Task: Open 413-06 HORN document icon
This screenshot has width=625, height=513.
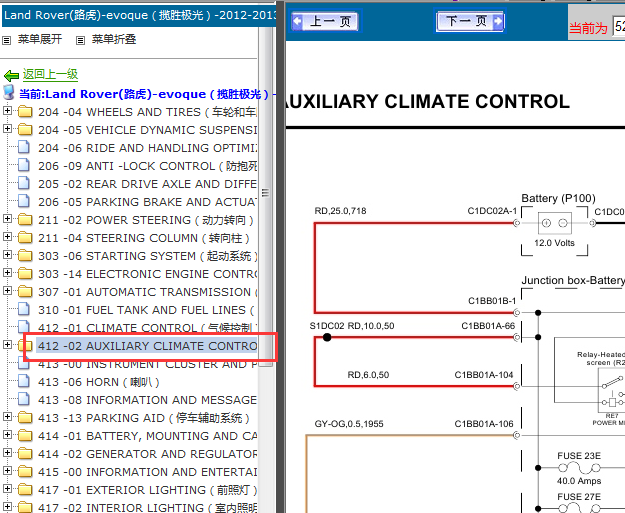Action: pyautogui.click(x=24, y=381)
